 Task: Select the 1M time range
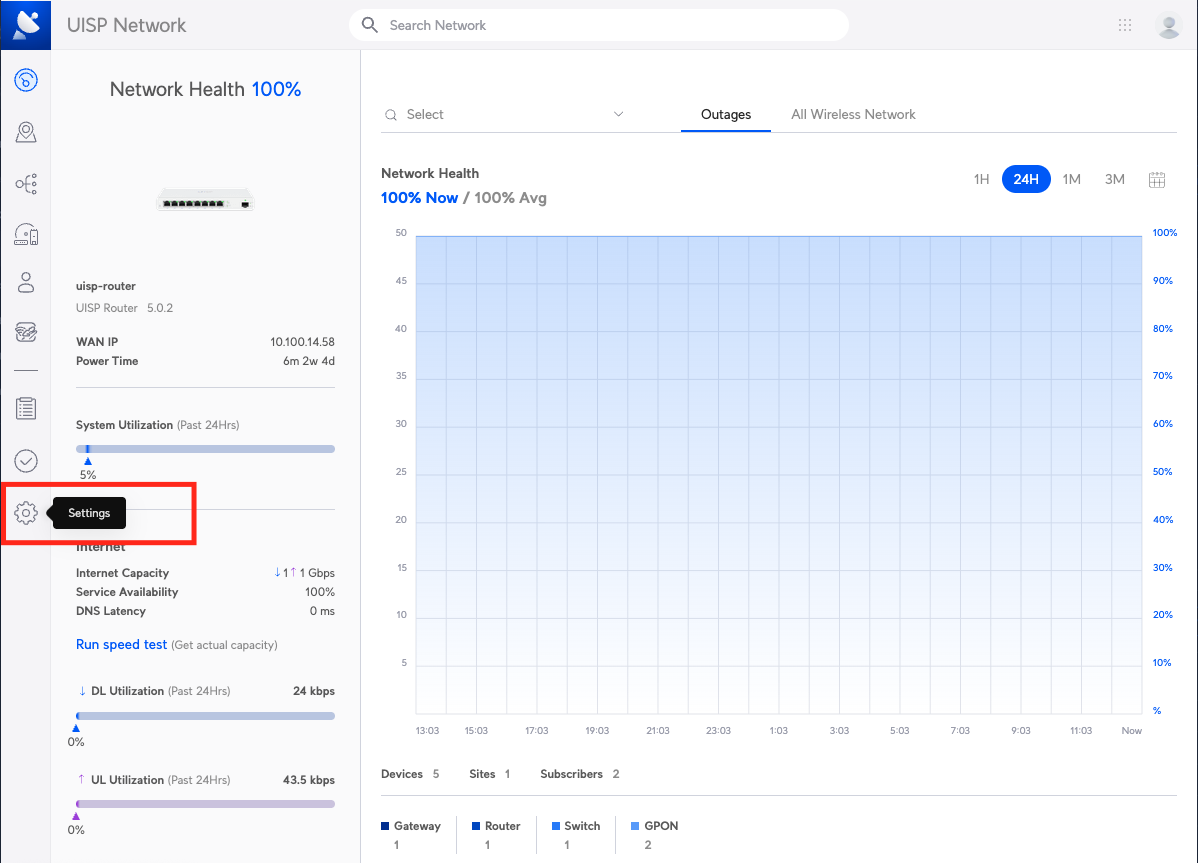pos(1072,179)
